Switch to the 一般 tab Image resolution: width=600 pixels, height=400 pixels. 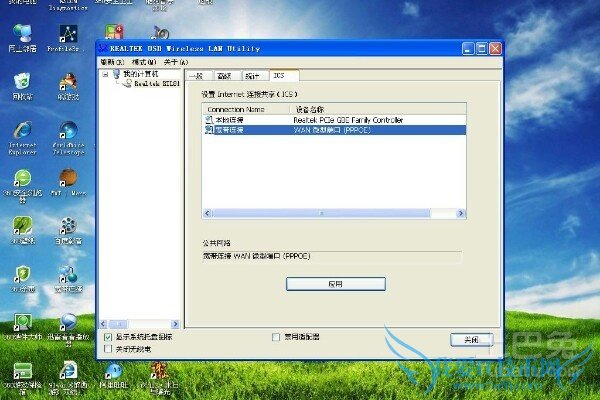click(199, 76)
